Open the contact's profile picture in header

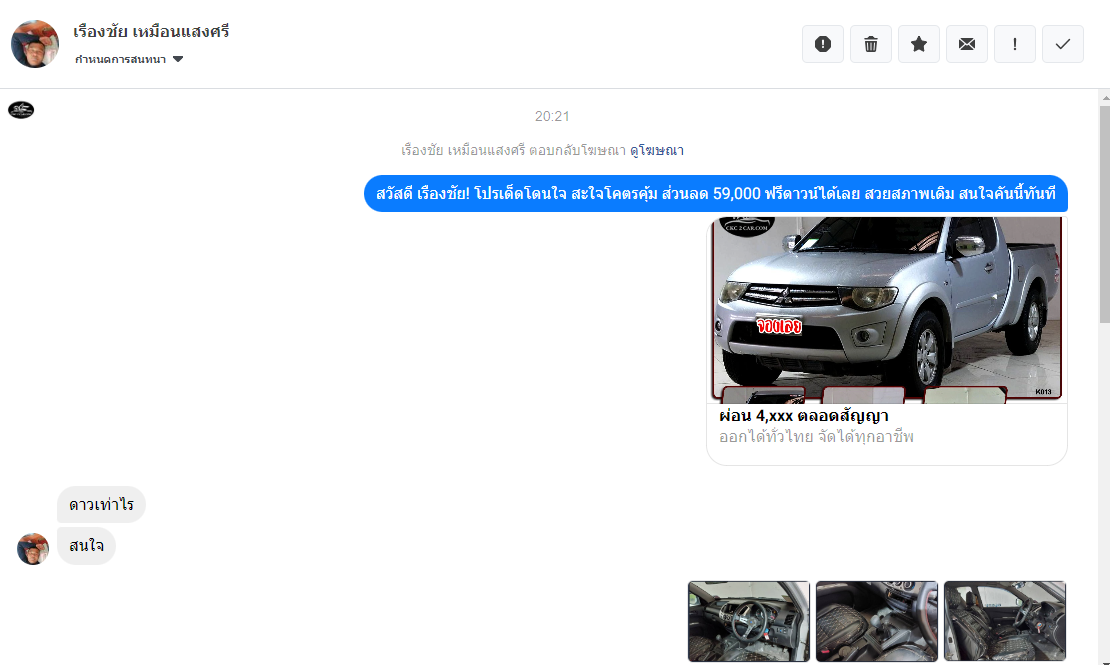coord(35,44)
